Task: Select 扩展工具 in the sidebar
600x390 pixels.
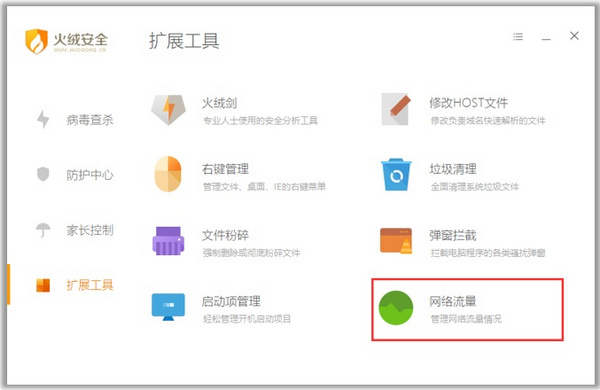Action: (x=75, y=285)
